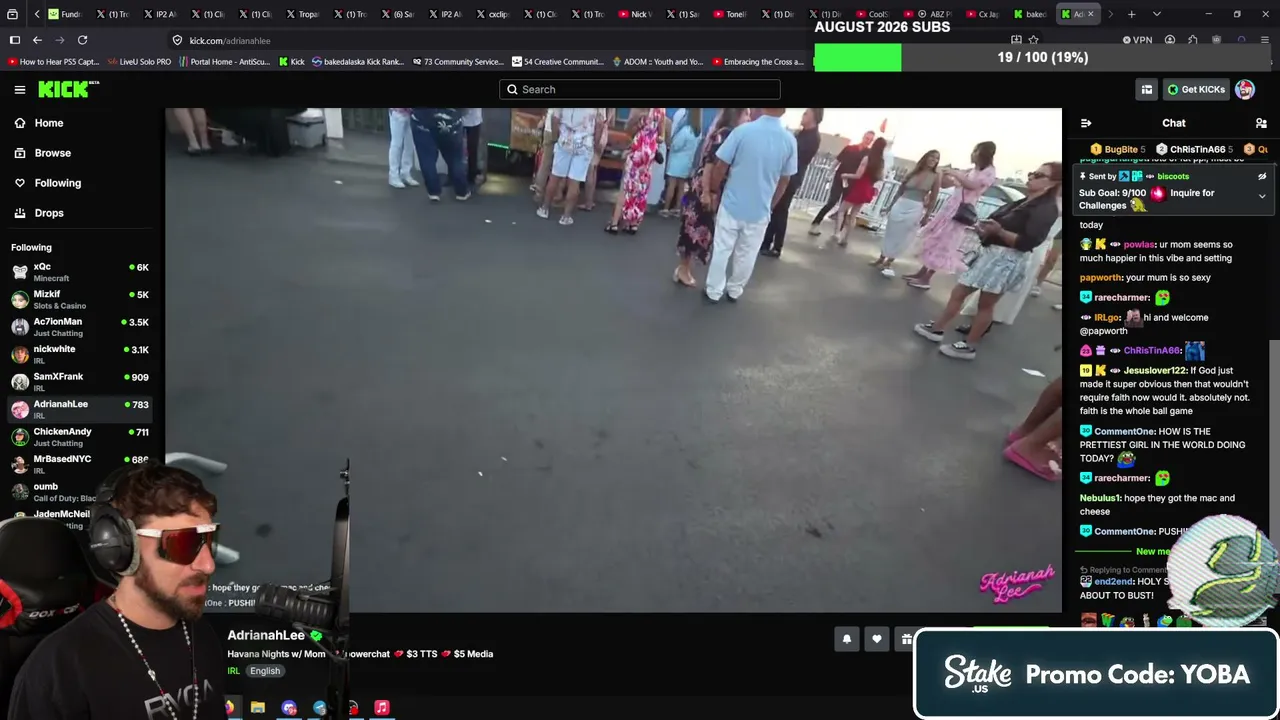Open the browser extensions icon
This screenshot has height=720, width=1280.
click(1193, 40)
